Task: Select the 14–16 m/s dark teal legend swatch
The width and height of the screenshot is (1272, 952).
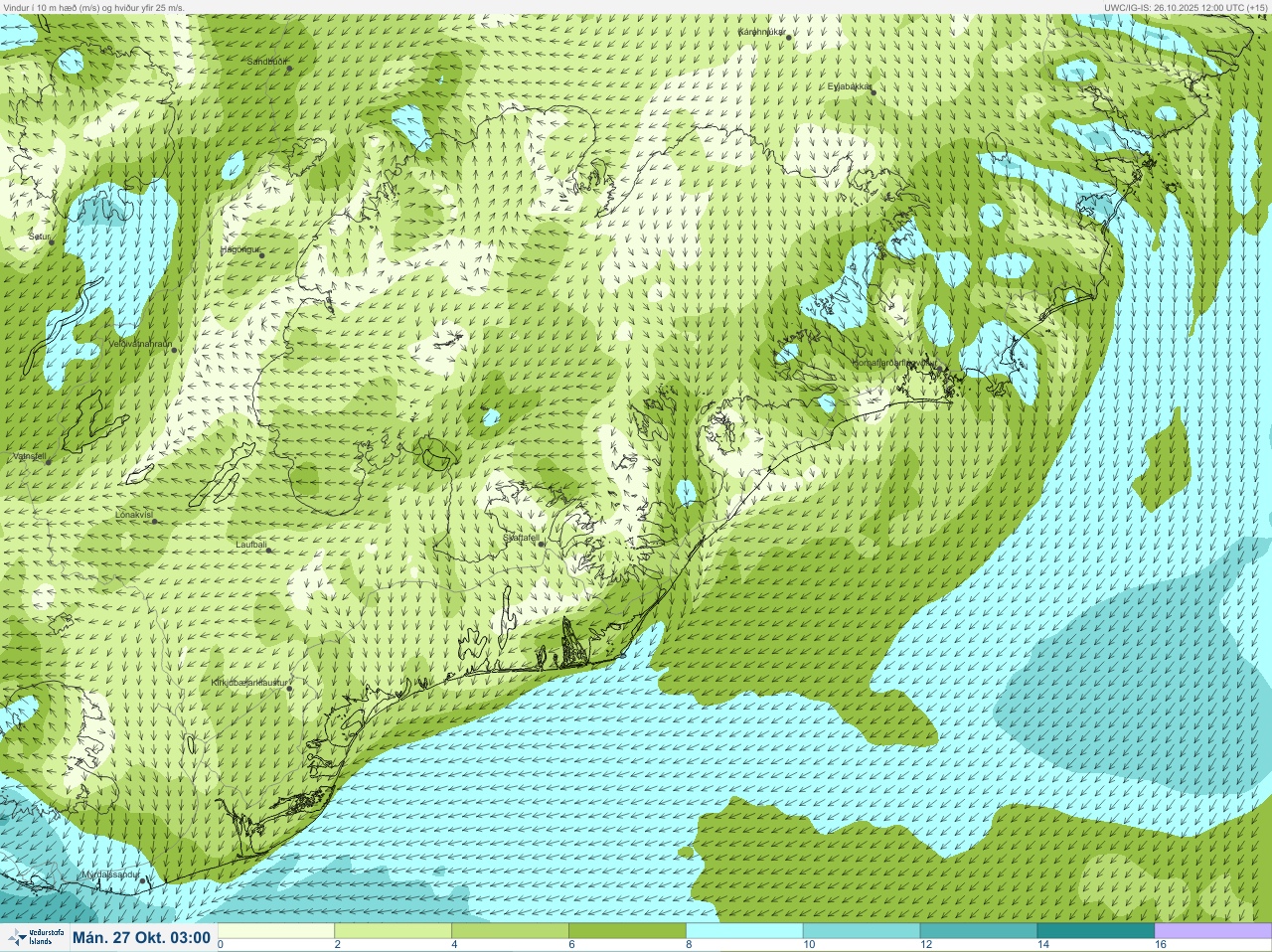Action: (x=1096, y=931)
